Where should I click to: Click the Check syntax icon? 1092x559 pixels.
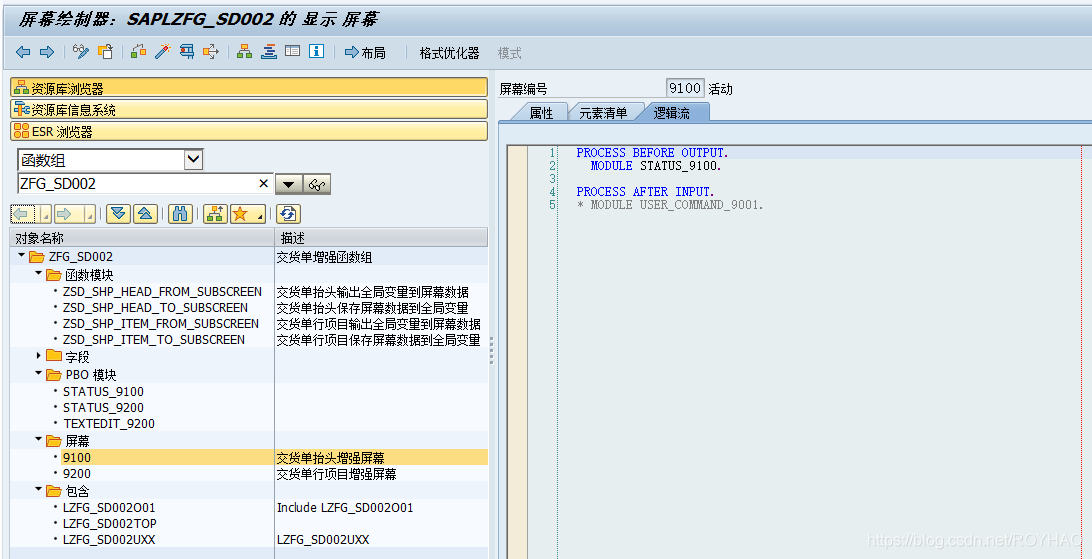pyautogui.click(x=139, y=52)
